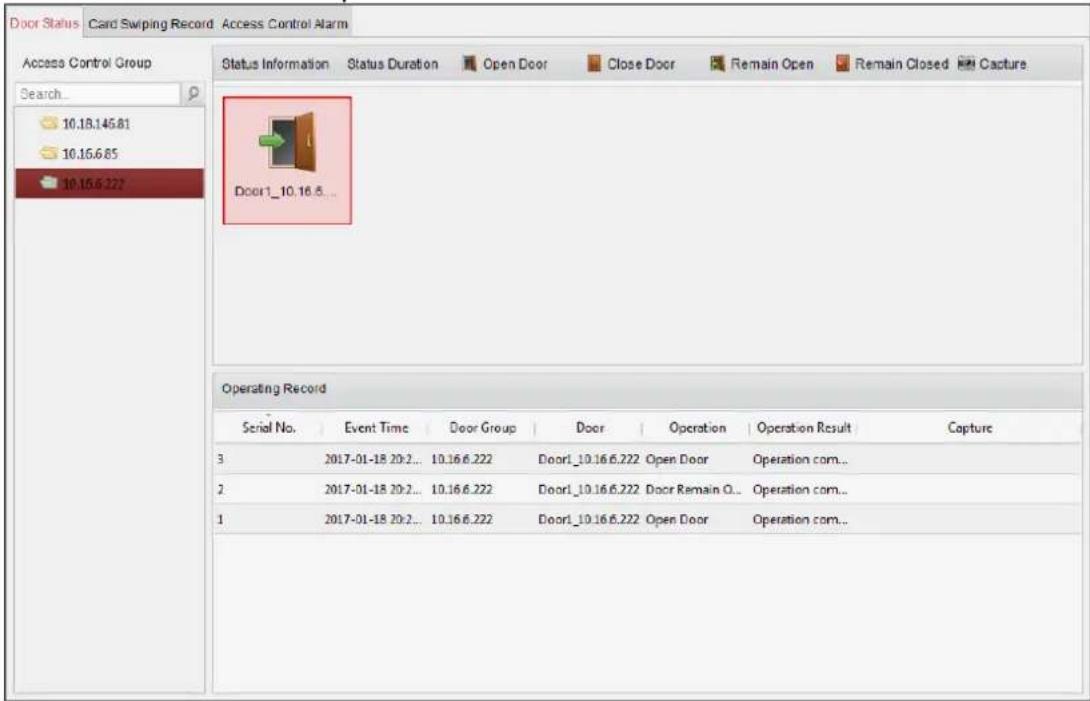Viewport: 1090px width, 701px height.
Task: Select the 10.18.146.81 group
Action: [96, 124]
